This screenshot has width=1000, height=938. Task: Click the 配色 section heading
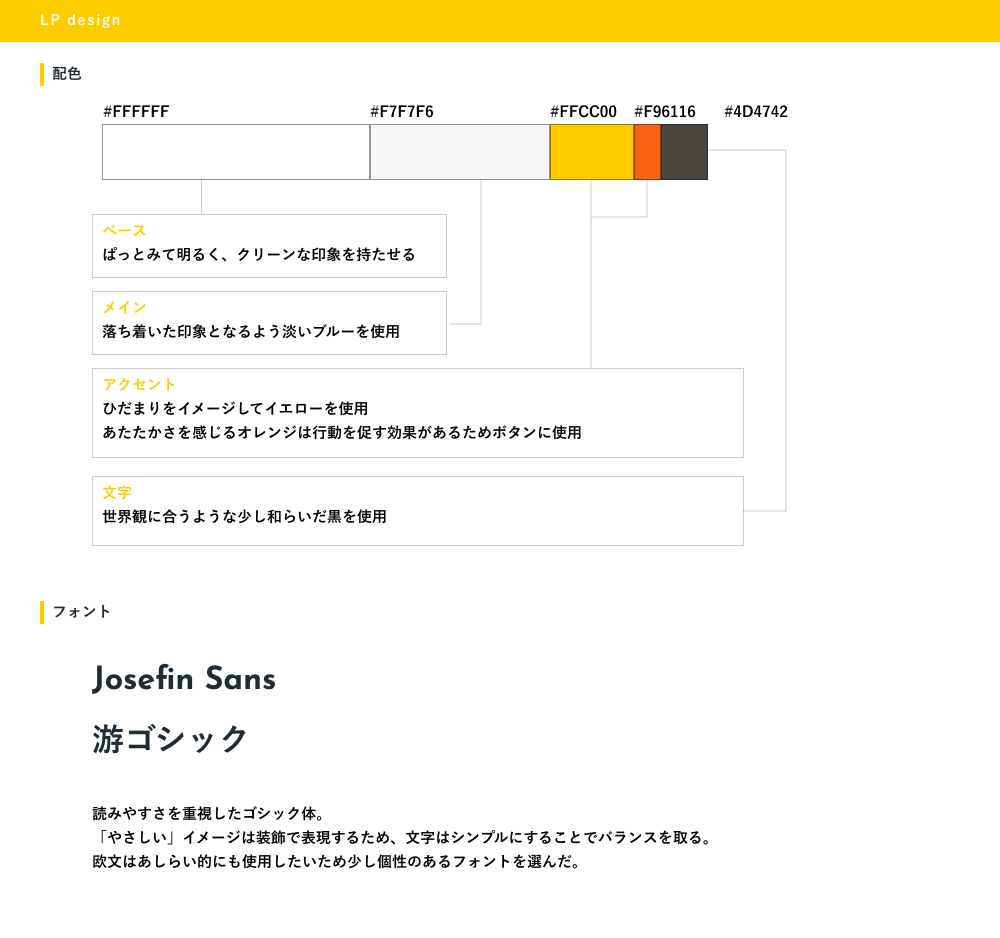click(67, 74)
